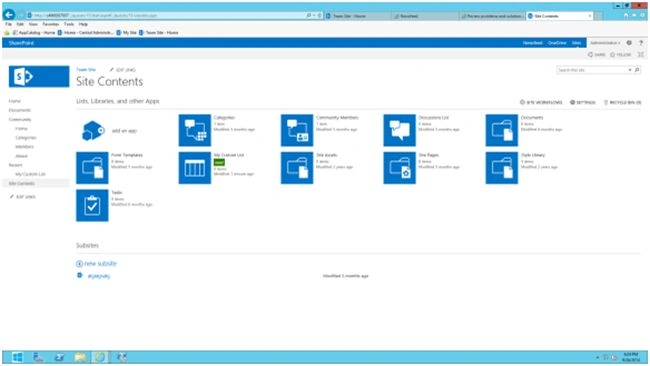Click the SharePoint label in suite bar
The image size is (650, 366).
21,43
